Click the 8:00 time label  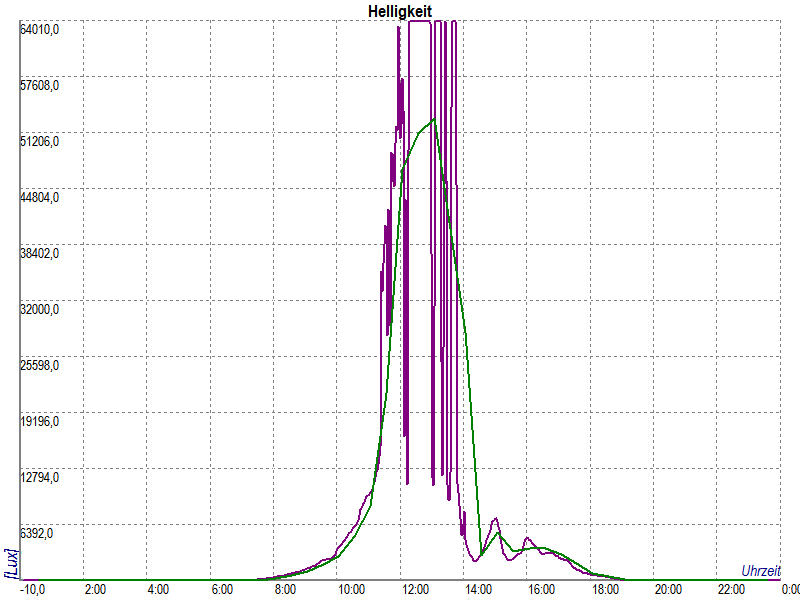pyautogui.click(x=285, y=590)
